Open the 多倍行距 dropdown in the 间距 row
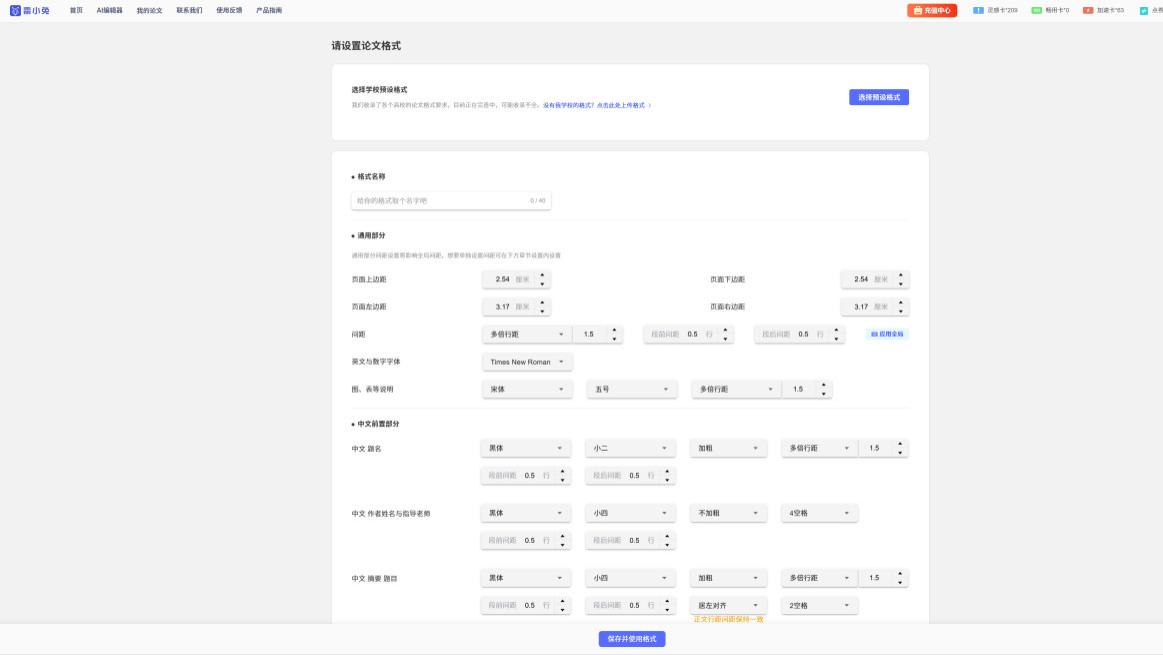The image size is (1163, 655). [525, 334]
